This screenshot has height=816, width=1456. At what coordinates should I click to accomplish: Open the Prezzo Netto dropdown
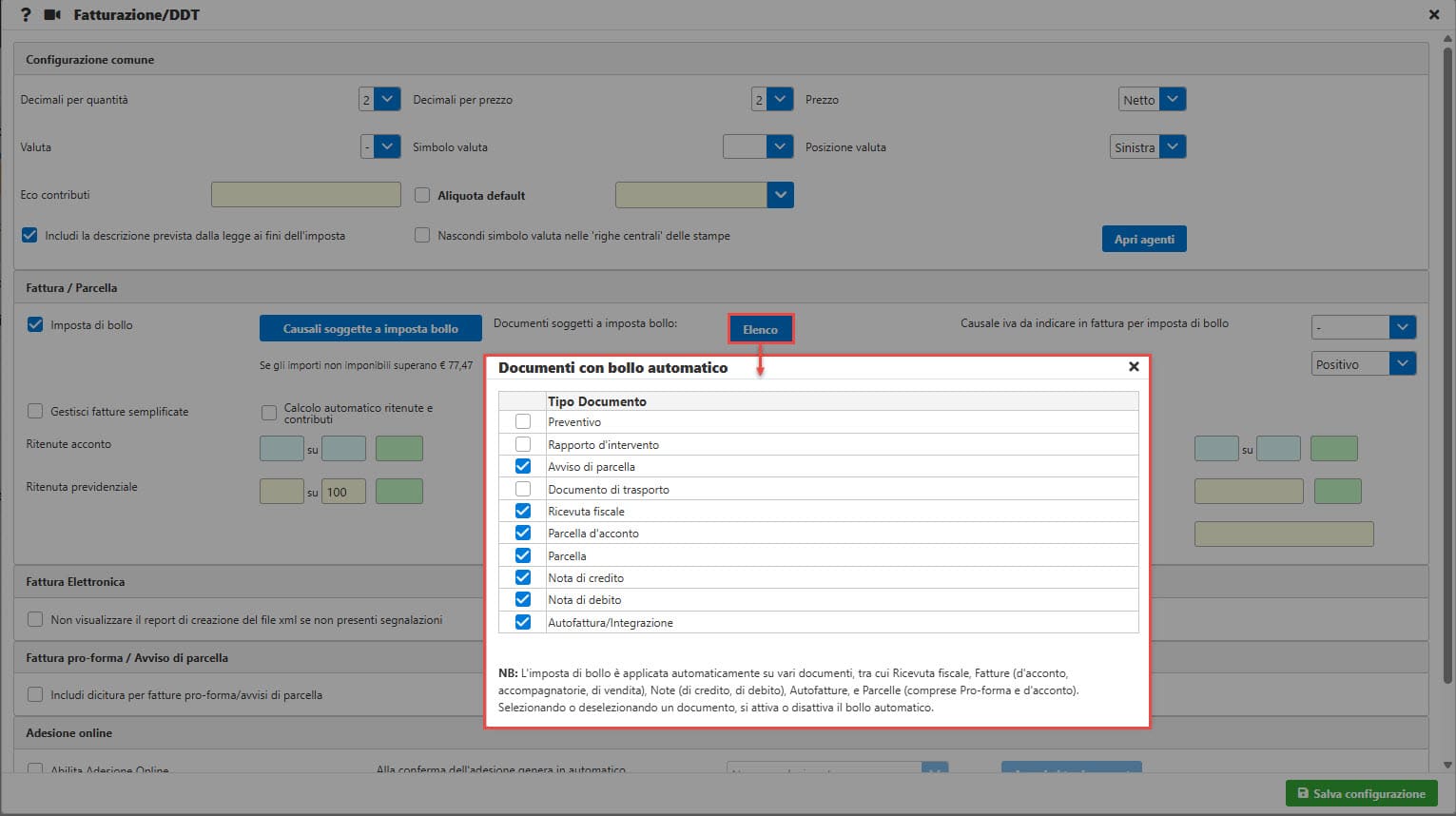[x=1172, y=100]
